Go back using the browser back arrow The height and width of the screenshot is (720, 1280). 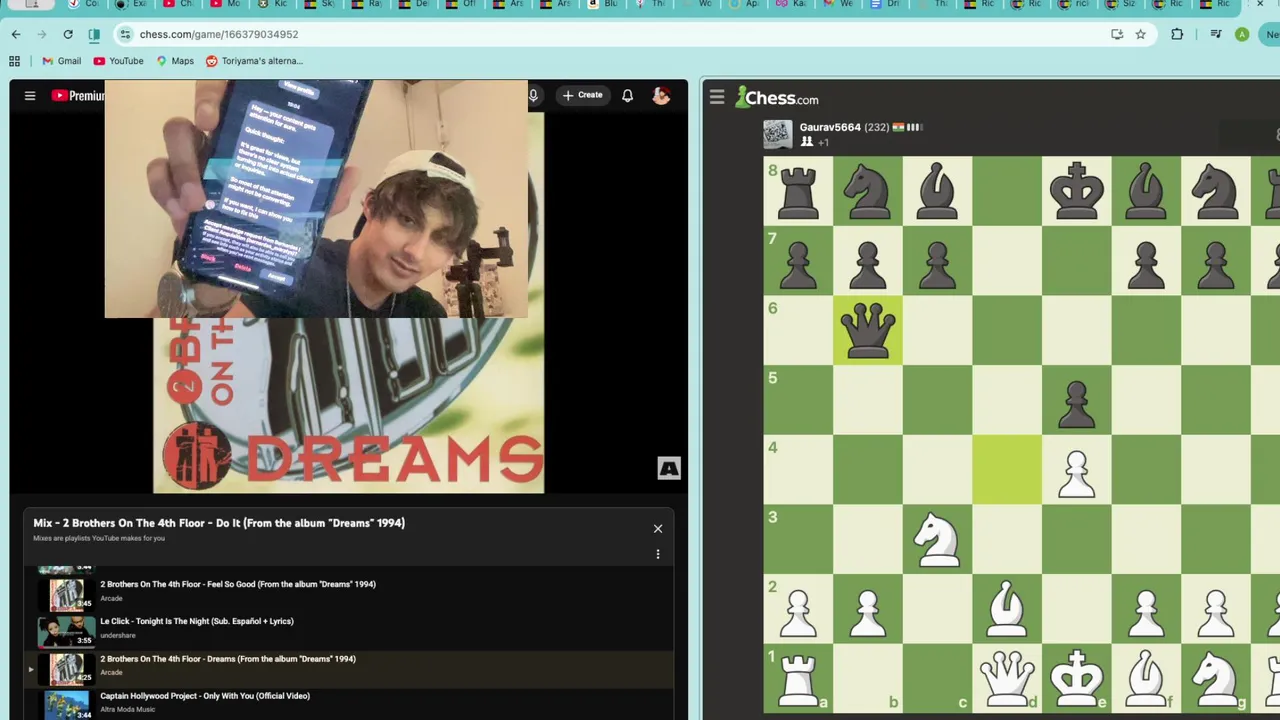tap(16, 34)
